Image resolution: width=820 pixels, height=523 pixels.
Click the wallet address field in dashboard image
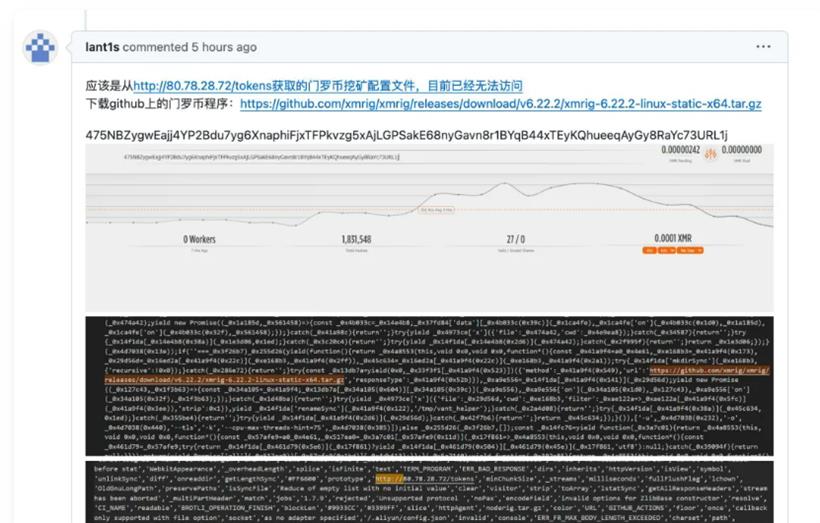[261, 156]
